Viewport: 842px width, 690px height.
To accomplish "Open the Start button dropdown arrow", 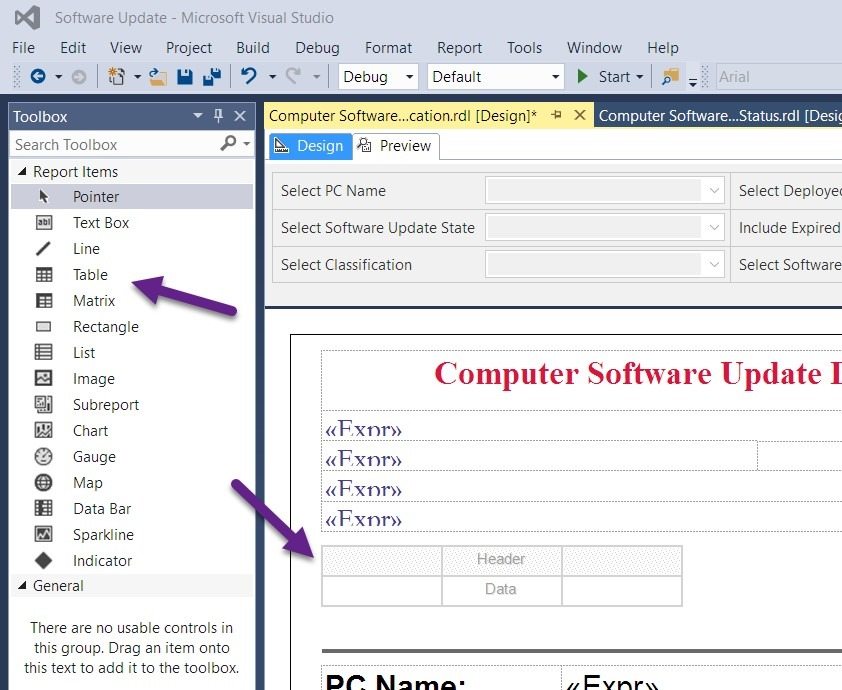I will 640,77.
